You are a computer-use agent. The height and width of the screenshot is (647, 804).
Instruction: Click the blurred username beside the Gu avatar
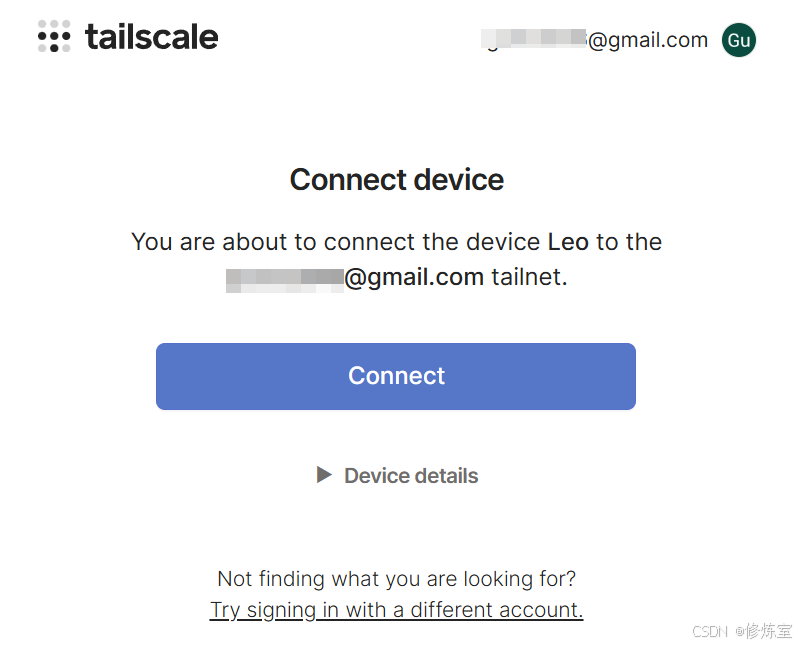533,38
